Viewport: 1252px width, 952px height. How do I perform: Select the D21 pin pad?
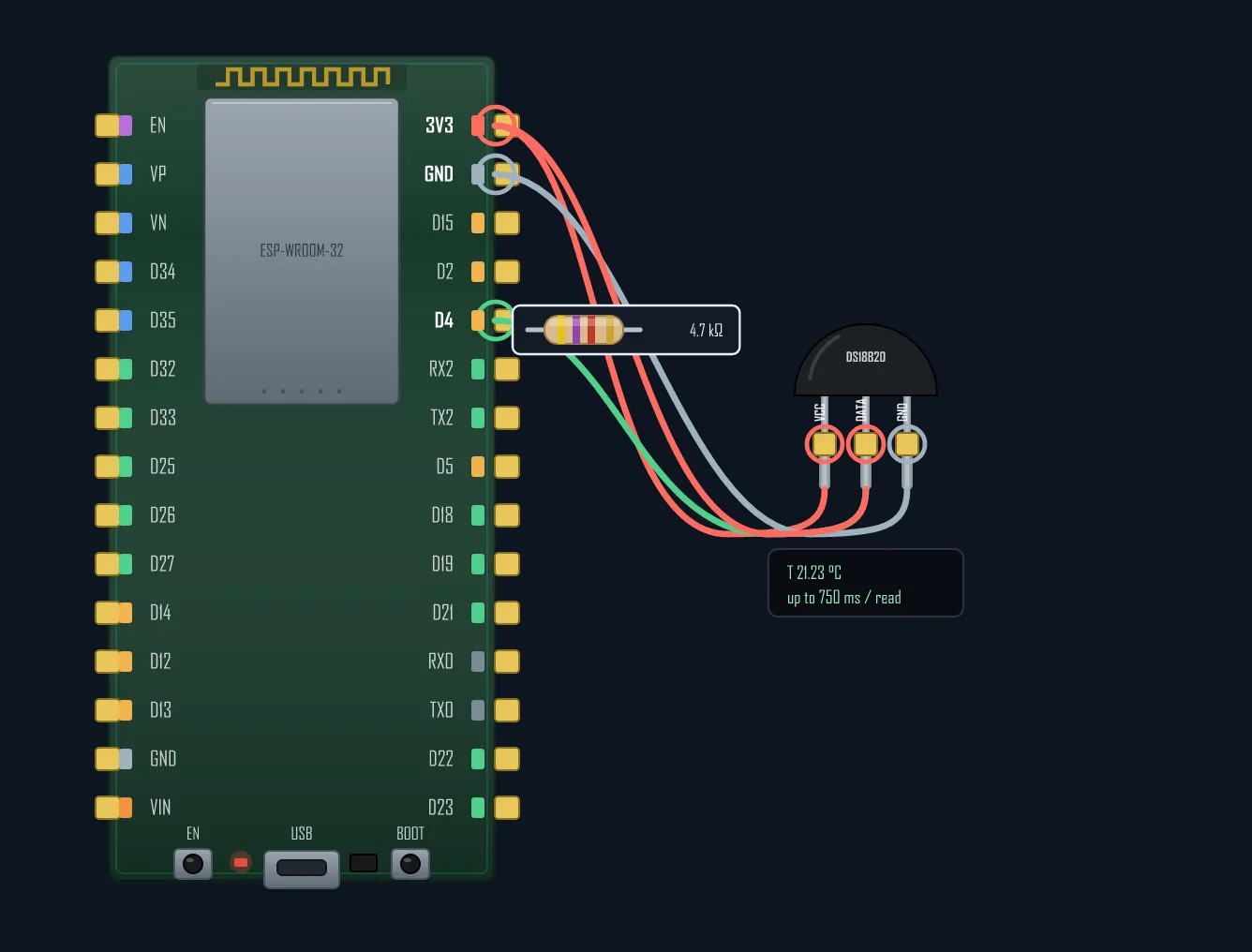(x=507, y=613)
